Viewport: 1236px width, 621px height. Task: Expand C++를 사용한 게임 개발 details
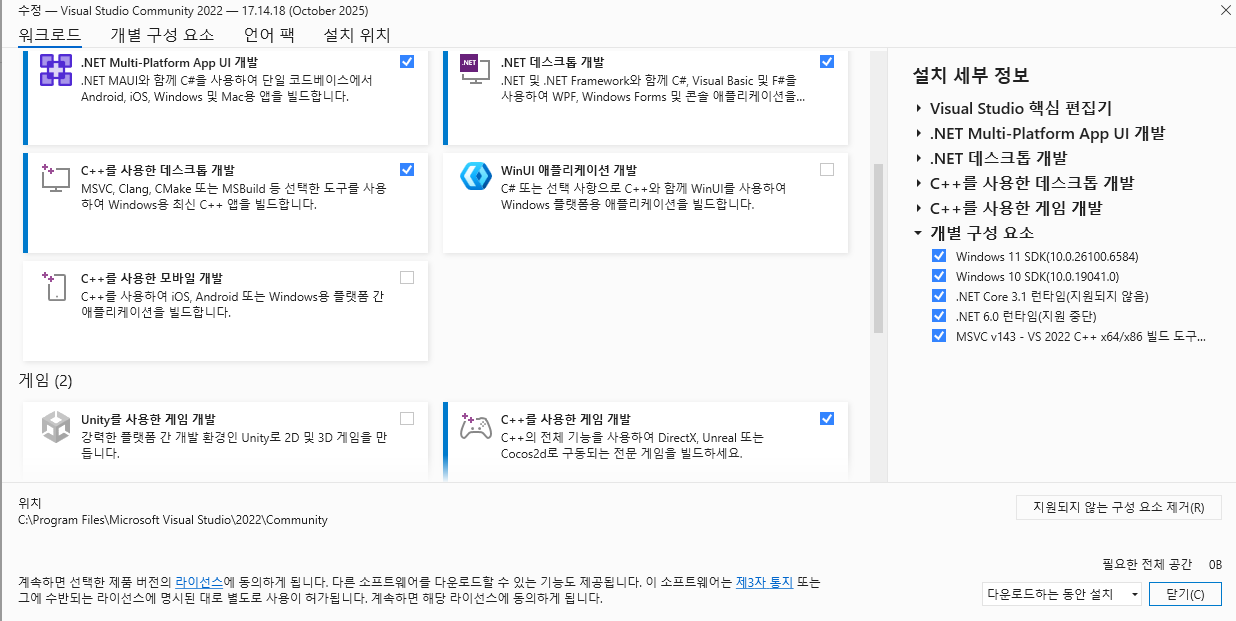pyautogui.click(x=918, y=208)
